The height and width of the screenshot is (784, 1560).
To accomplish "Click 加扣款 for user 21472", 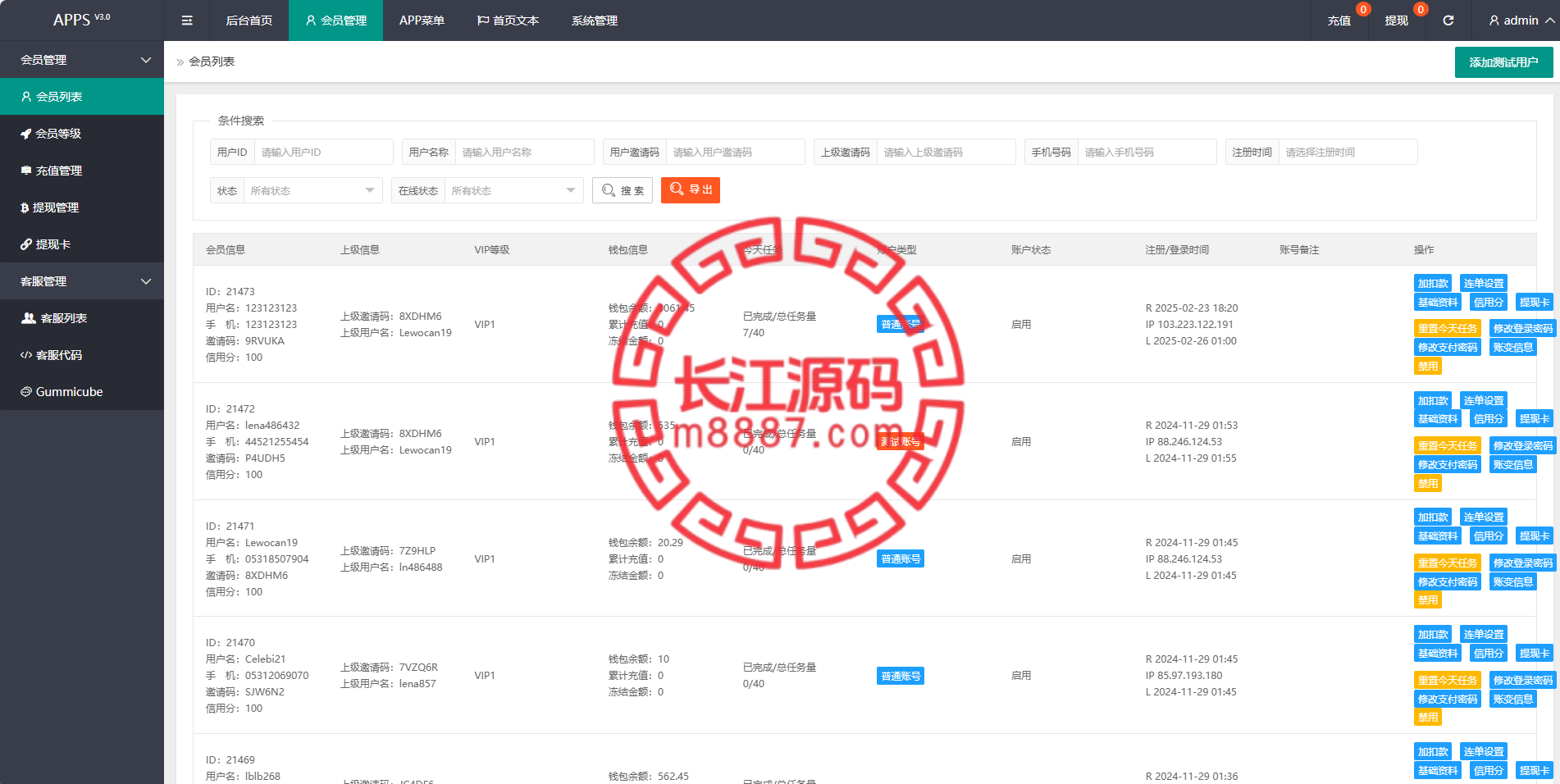I will click(1433, 400).
